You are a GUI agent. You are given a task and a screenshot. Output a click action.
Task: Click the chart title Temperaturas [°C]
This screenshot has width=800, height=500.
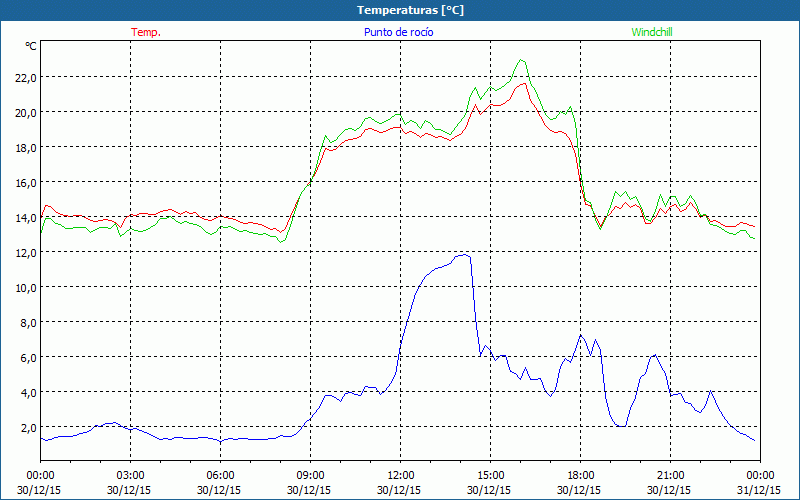[x=410, y=10]
